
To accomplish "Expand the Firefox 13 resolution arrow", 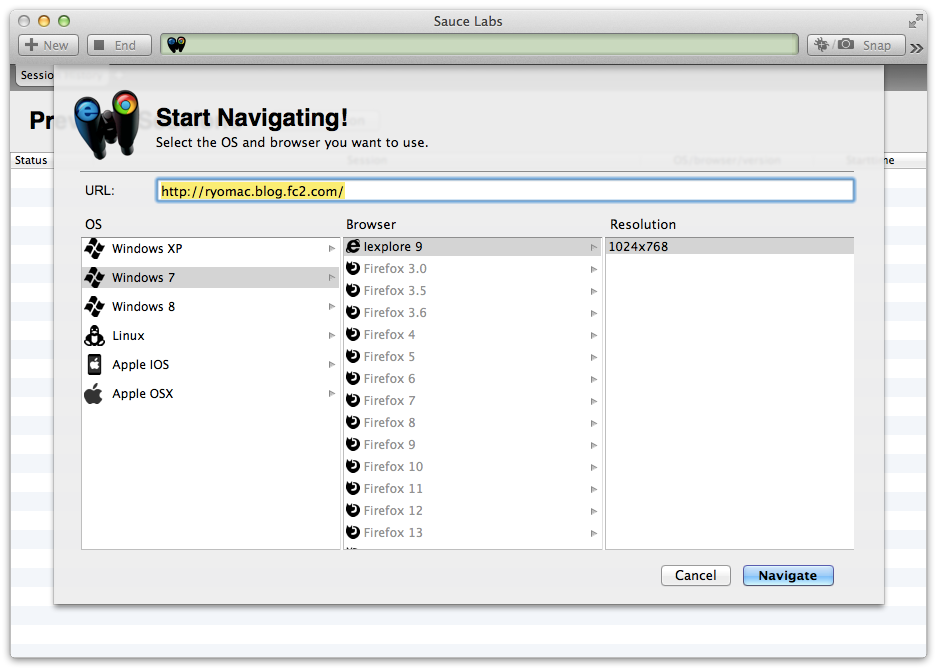I will 593,534.
